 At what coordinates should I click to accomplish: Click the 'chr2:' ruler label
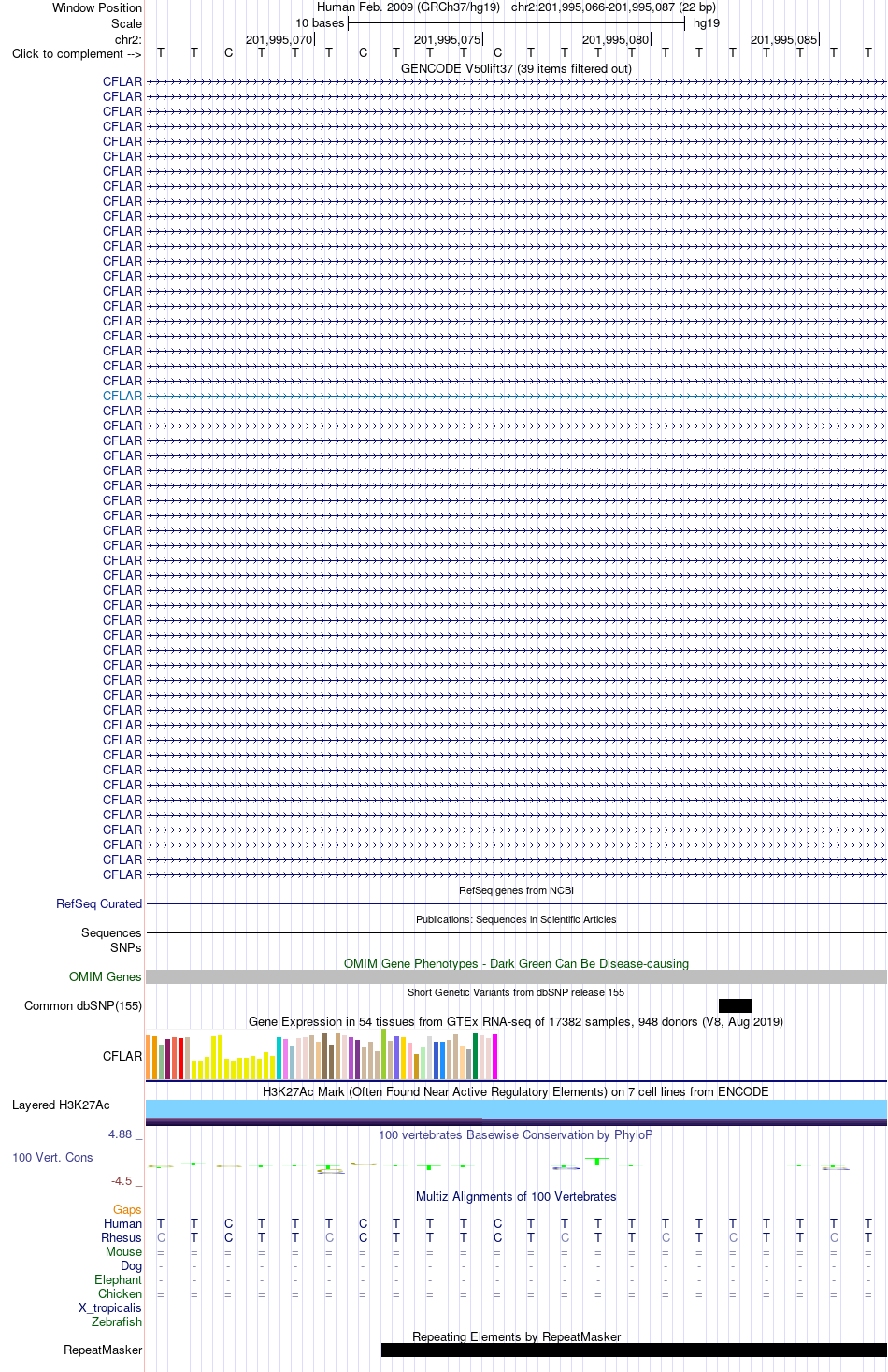128,39
